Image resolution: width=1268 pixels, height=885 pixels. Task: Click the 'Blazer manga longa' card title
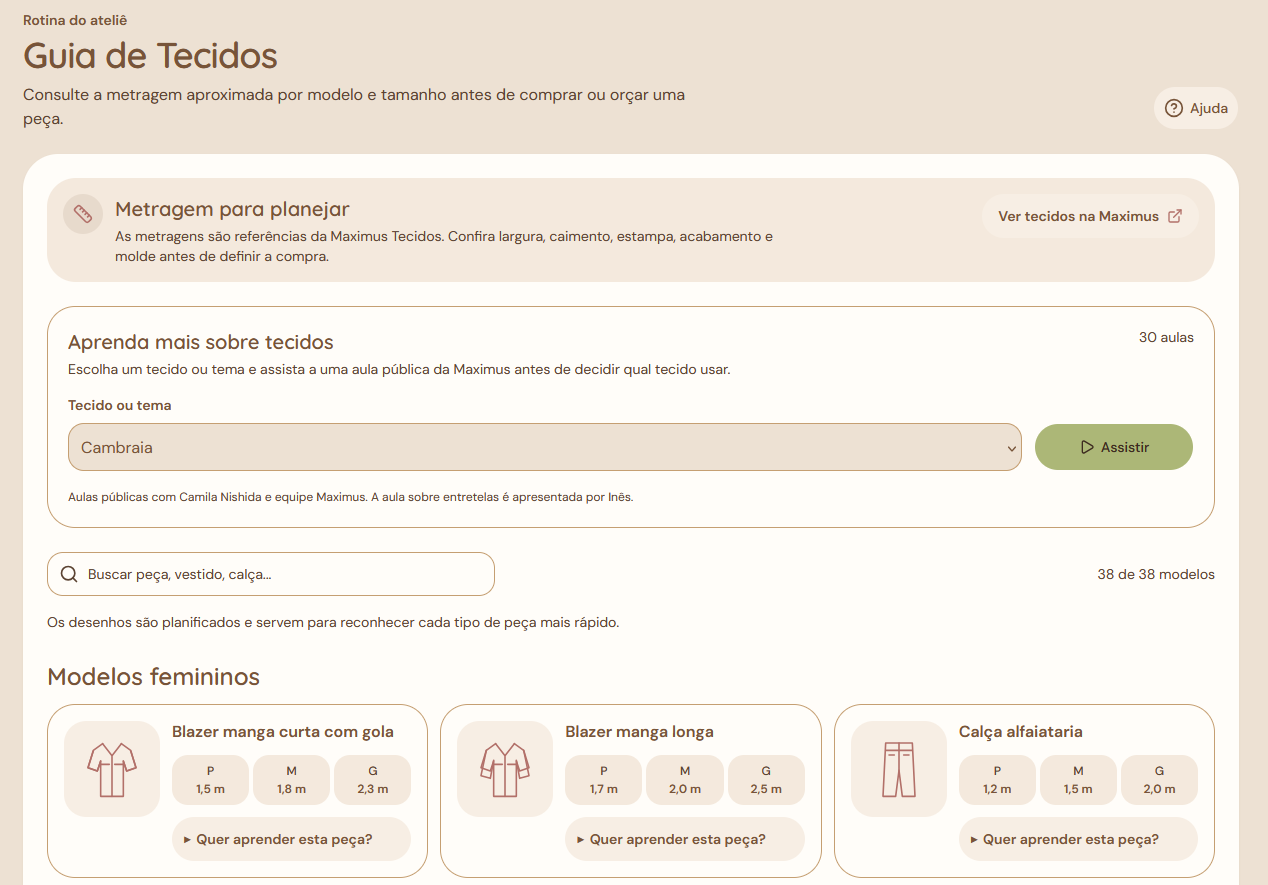[x=639, y=732]
